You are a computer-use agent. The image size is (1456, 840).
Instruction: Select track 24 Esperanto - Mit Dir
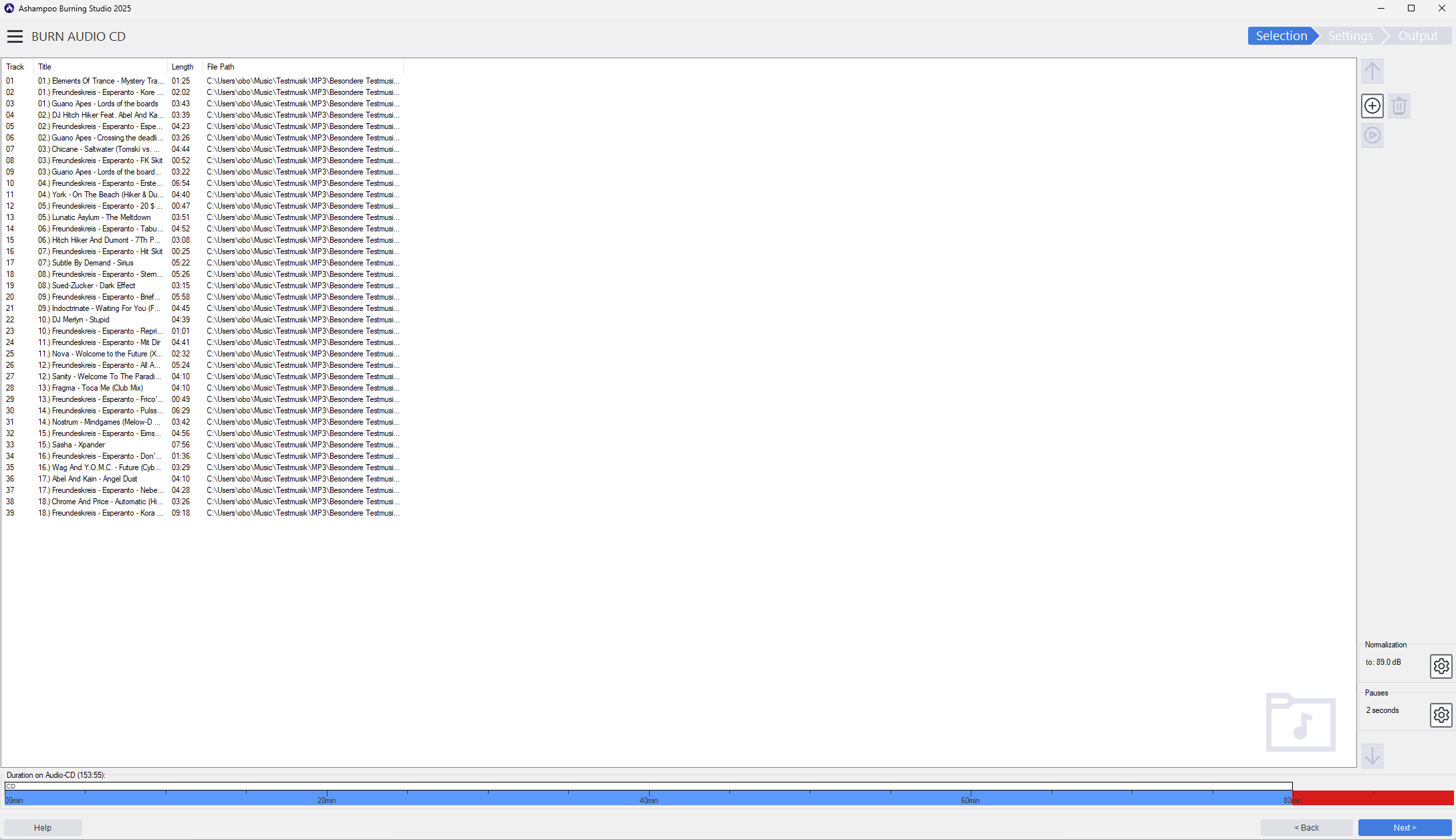pos(202,342)
